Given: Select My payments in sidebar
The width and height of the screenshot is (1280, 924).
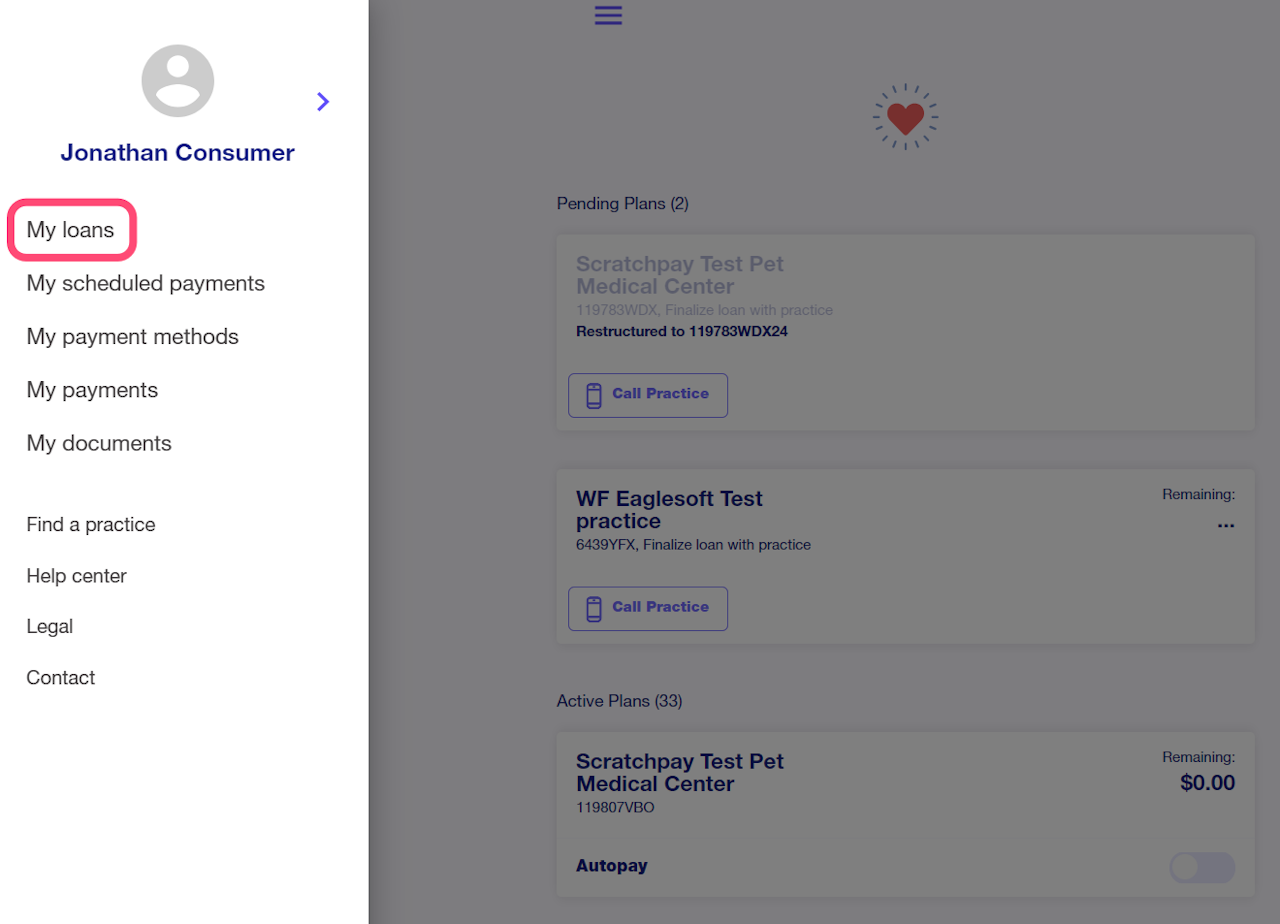Looking at the screenshot, I should point(93,390).
